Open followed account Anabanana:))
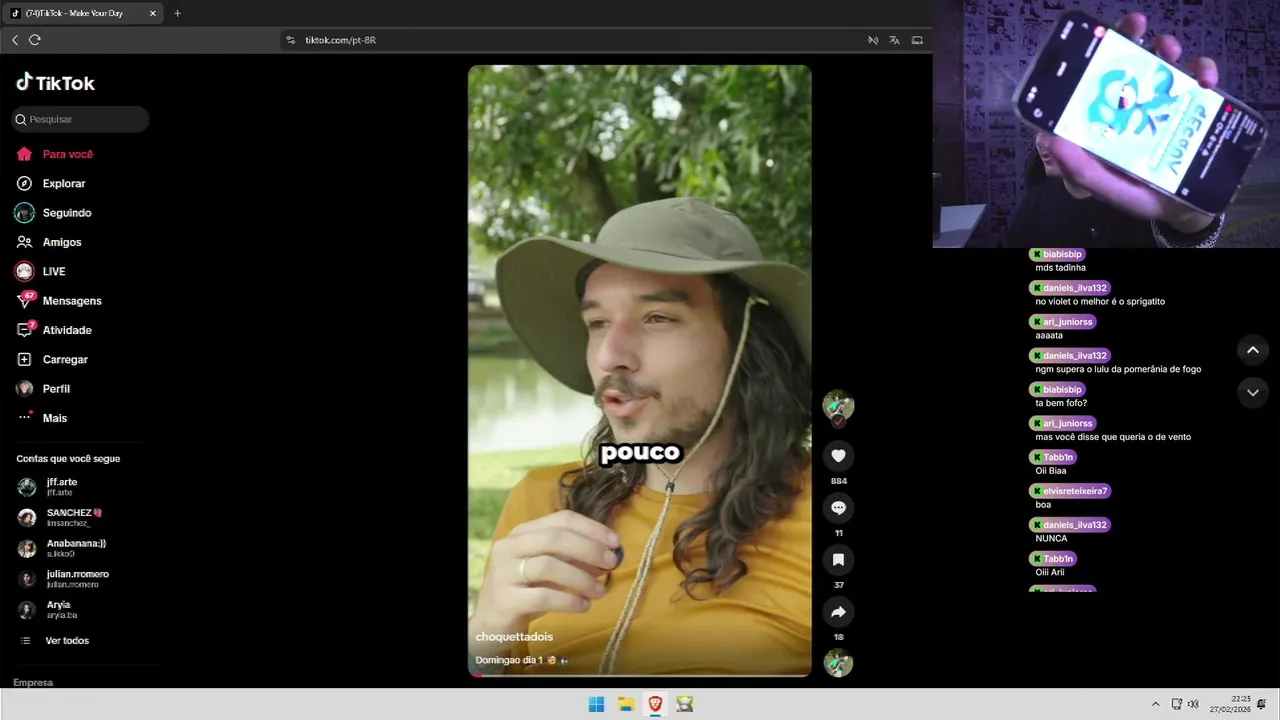The width and height of the screenshot is (1280, 720). click(62, 548)
